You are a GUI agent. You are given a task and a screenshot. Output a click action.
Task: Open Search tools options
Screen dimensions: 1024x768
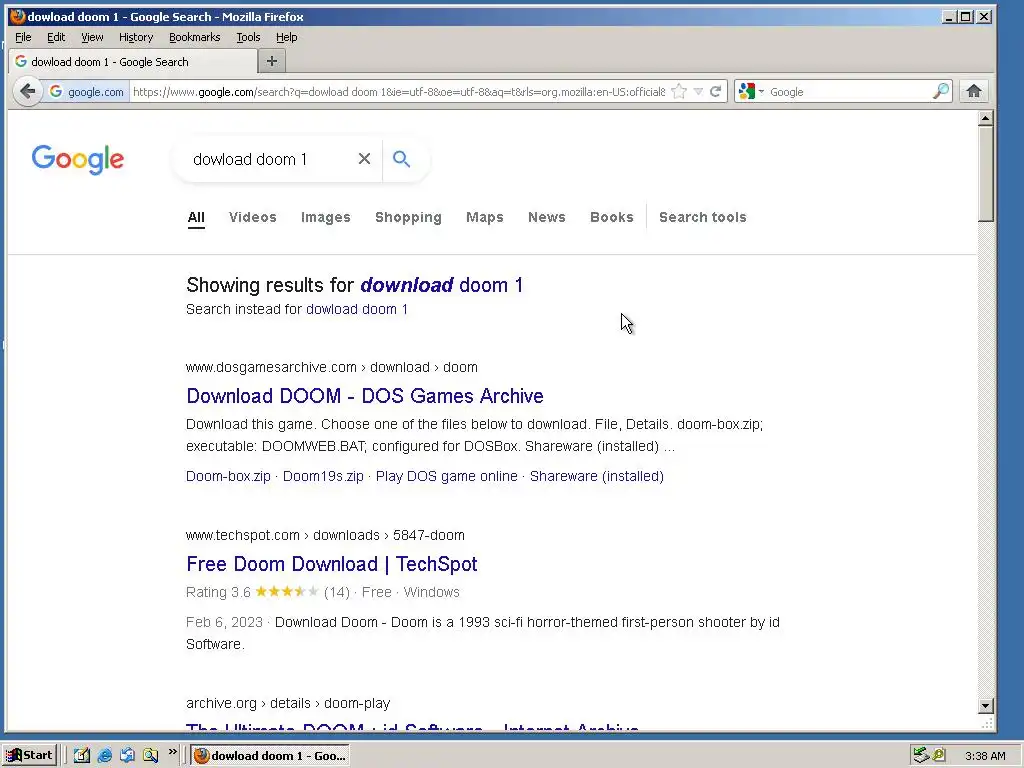point(703,217)
